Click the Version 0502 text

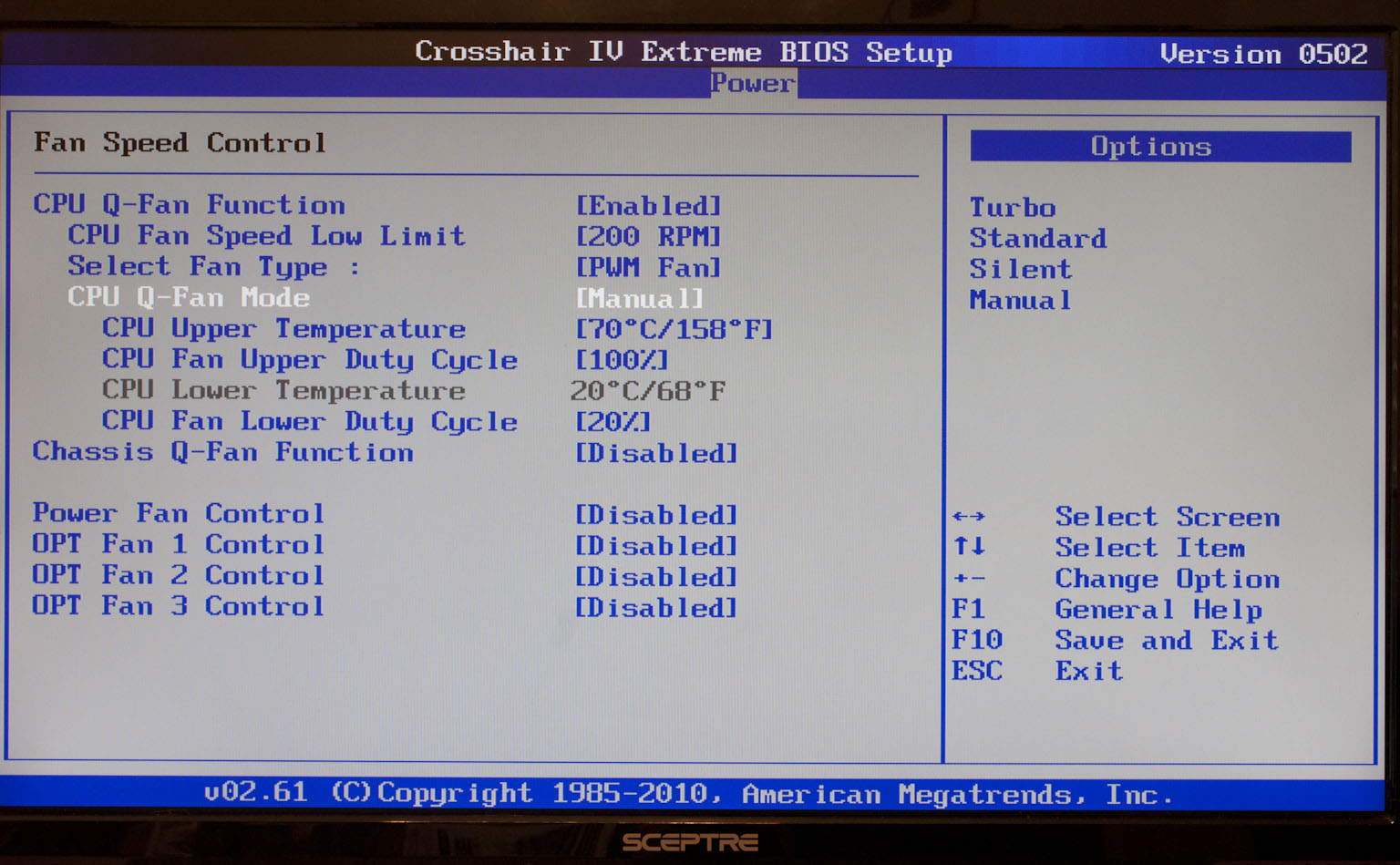1264,54
